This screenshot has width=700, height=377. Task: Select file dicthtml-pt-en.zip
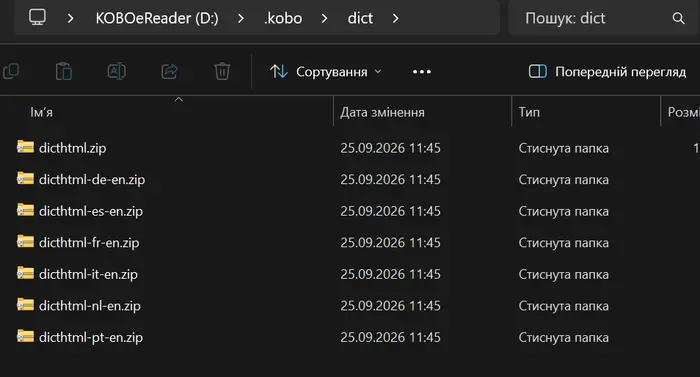click(91, 337)
